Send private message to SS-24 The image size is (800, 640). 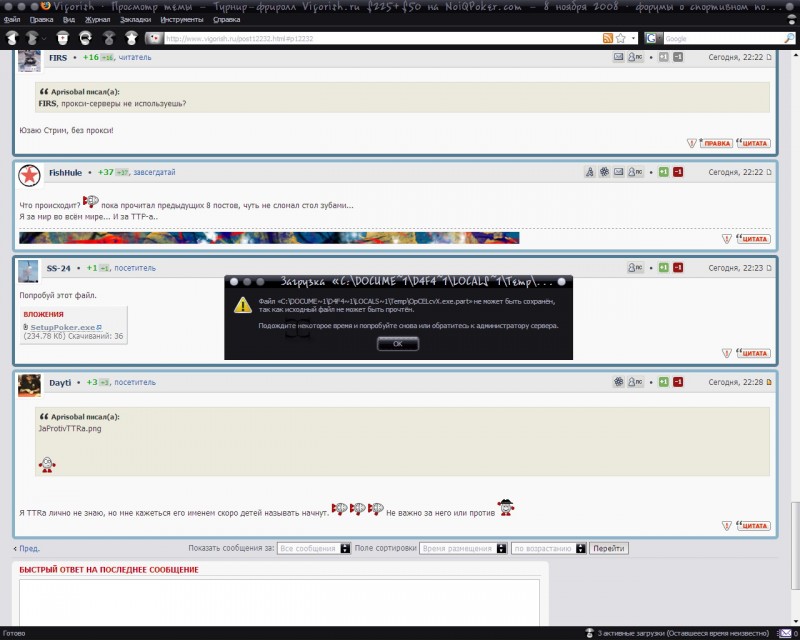pyautogui.click(x=635, y=267)
